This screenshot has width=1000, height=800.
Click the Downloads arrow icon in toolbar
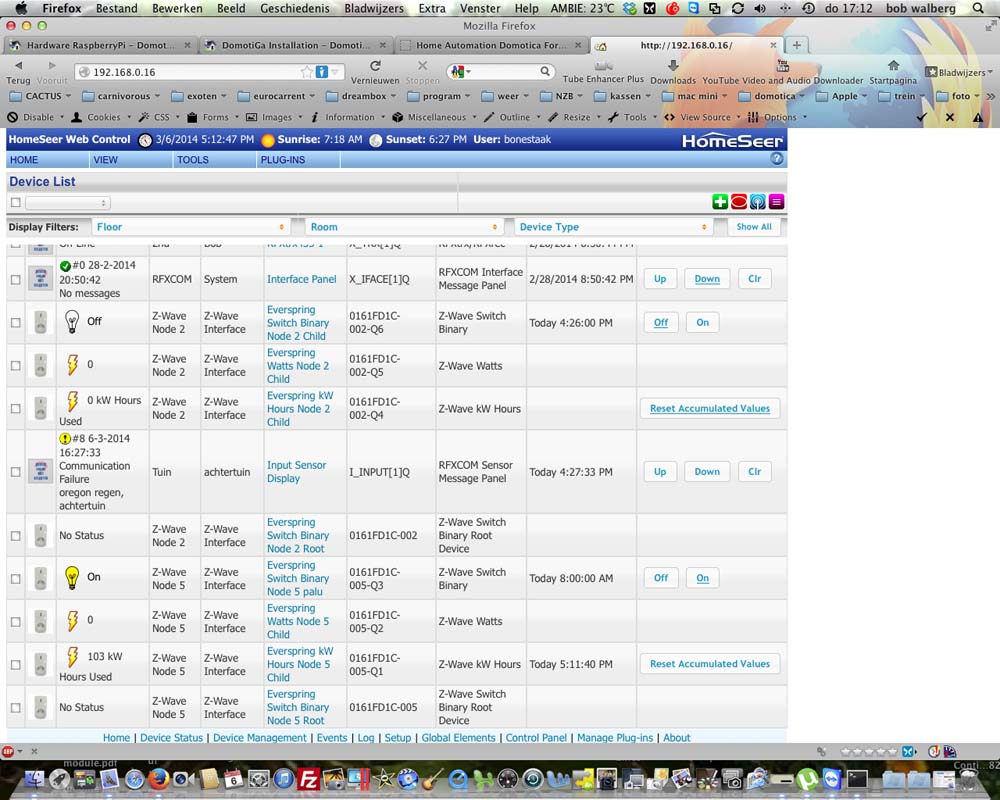tap(673, 66)
